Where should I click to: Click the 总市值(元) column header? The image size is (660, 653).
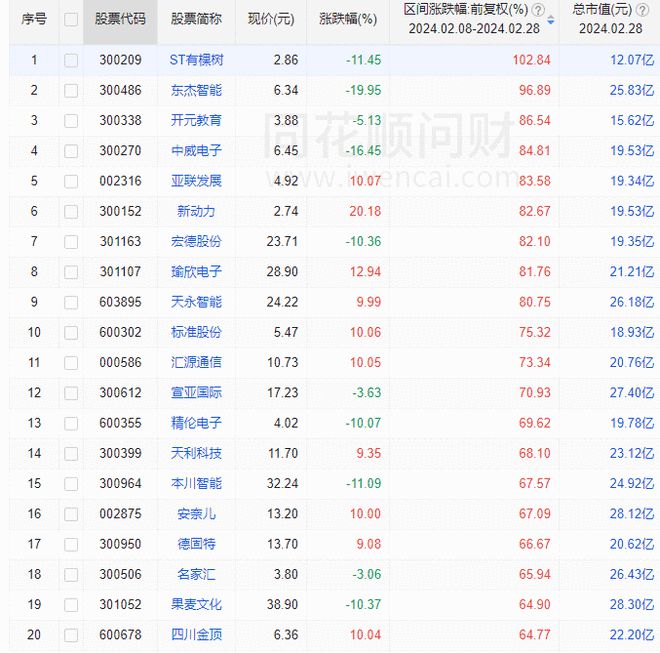pos(602,10)
